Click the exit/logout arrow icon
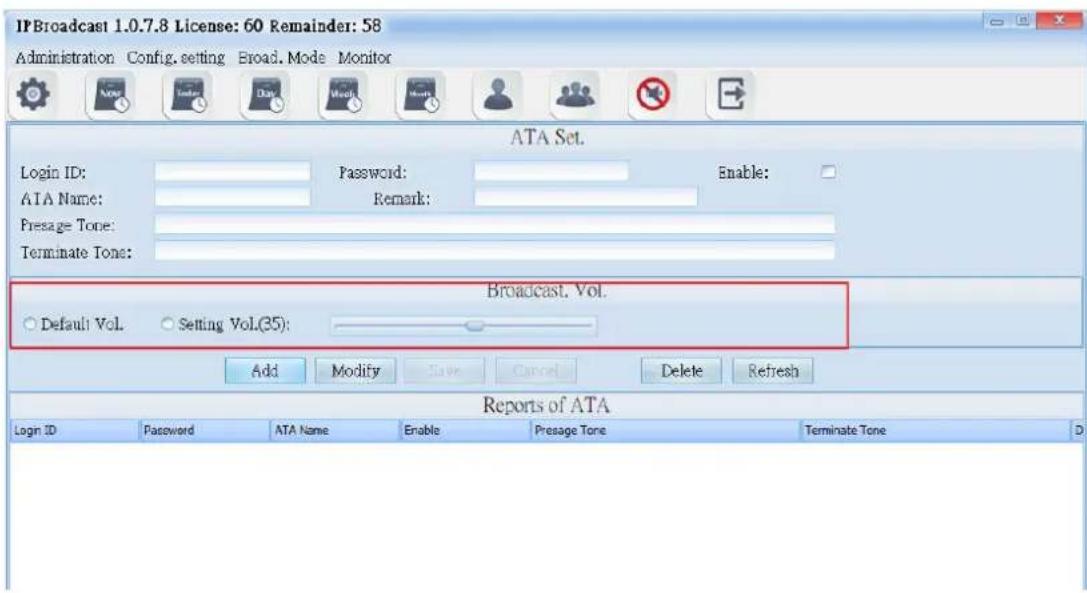1087x593 pixels. coord(731,94)
